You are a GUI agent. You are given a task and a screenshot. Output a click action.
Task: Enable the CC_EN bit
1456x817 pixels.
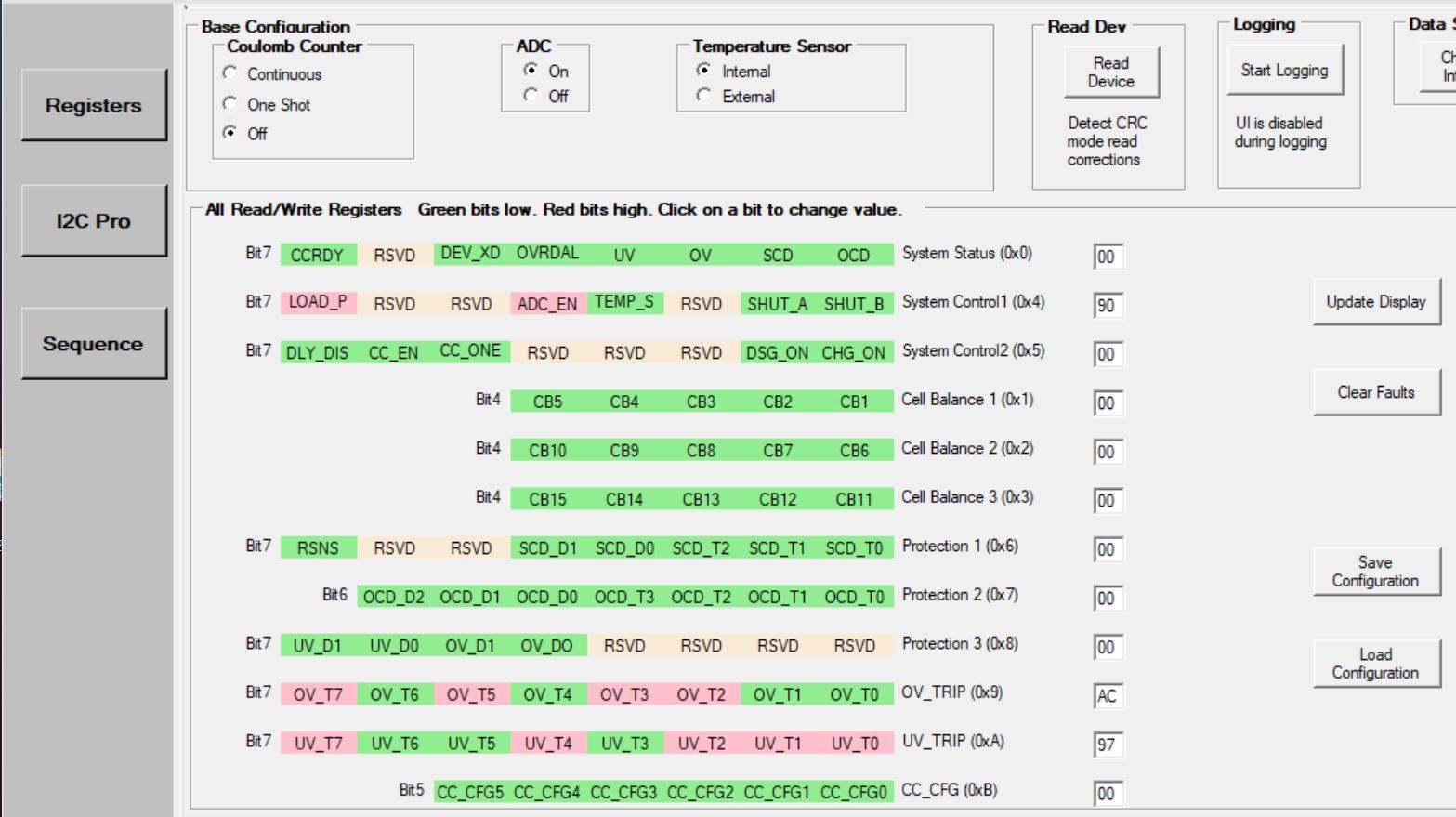click(394, 352)
